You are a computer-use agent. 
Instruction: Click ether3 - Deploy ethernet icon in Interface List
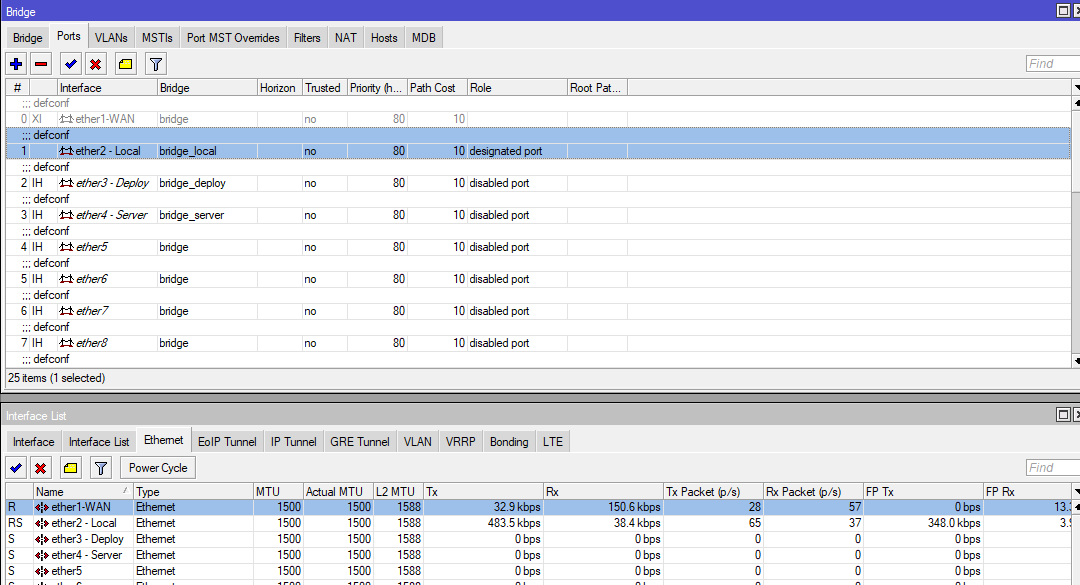[42, 539]
